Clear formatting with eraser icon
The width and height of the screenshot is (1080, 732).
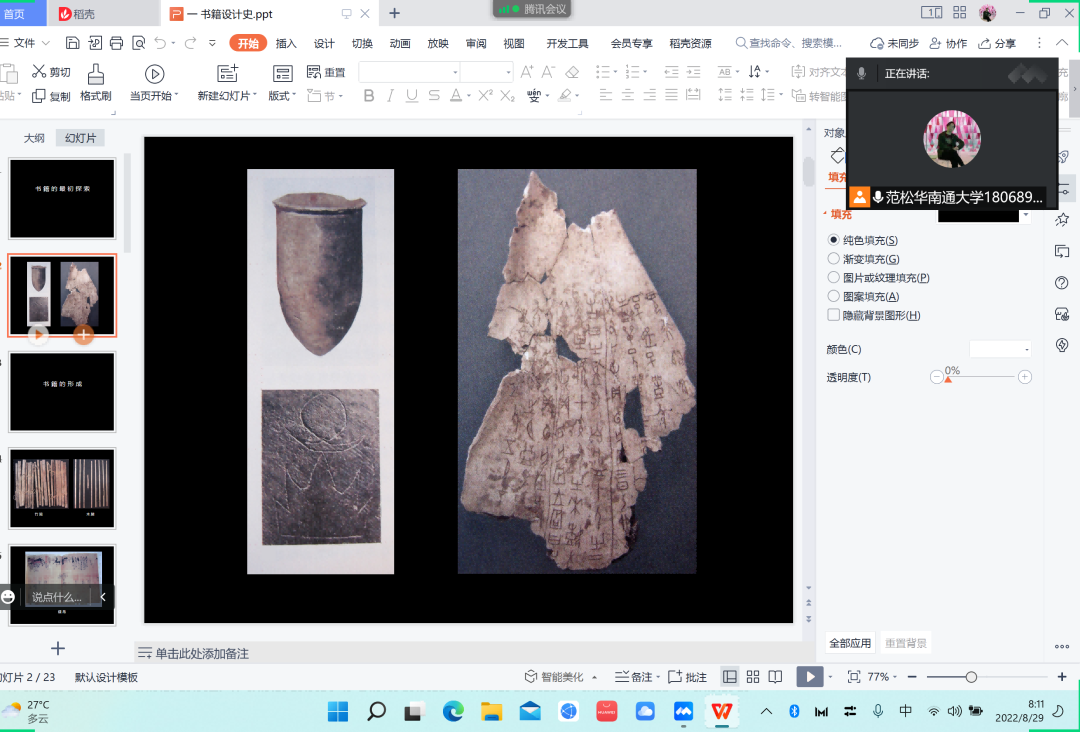tap(572, 72)
